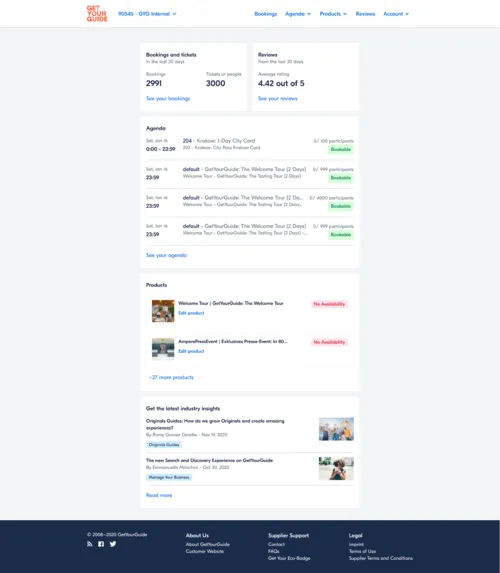
Task: Open the Account dropdown menu
Action: [396, 14]
